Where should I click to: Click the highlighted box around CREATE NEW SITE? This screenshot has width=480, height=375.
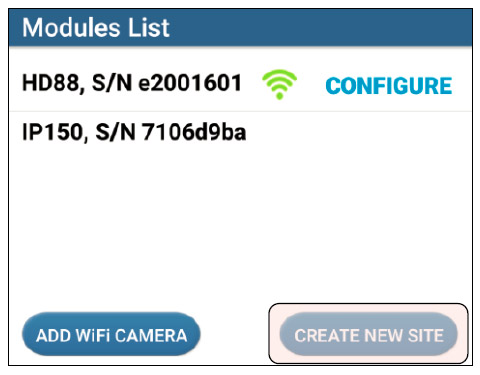369,333
